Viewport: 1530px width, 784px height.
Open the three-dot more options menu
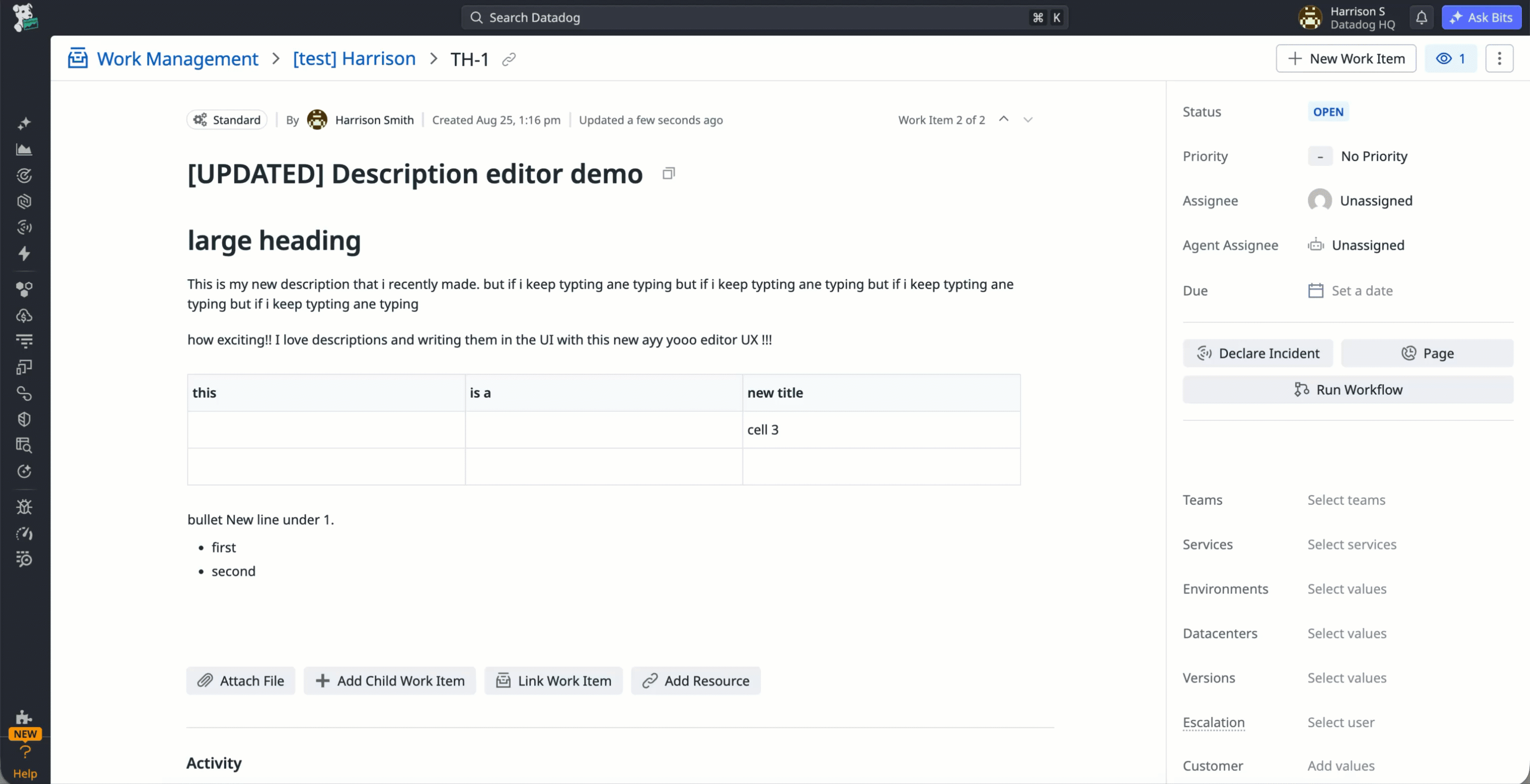1499,58
